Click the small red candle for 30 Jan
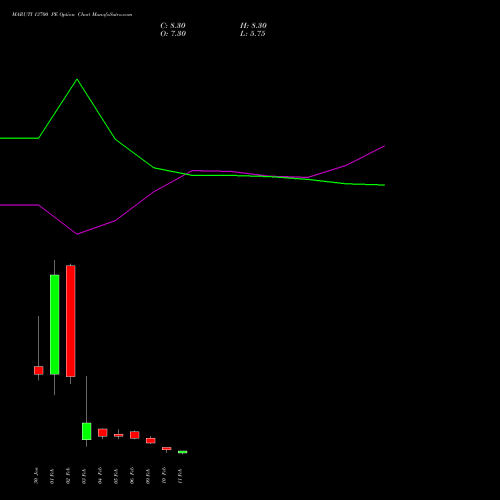This screenshot has height=500, width=500. [39, 370]
